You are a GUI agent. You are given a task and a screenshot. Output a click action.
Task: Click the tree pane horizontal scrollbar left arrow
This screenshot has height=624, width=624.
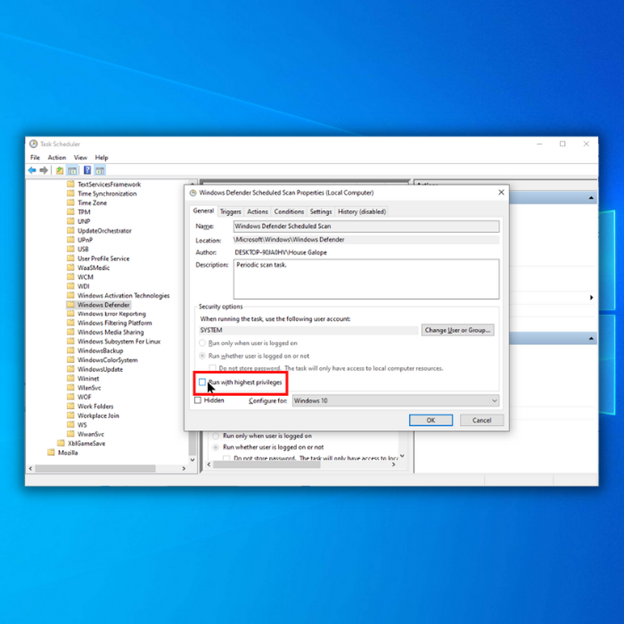31,469
